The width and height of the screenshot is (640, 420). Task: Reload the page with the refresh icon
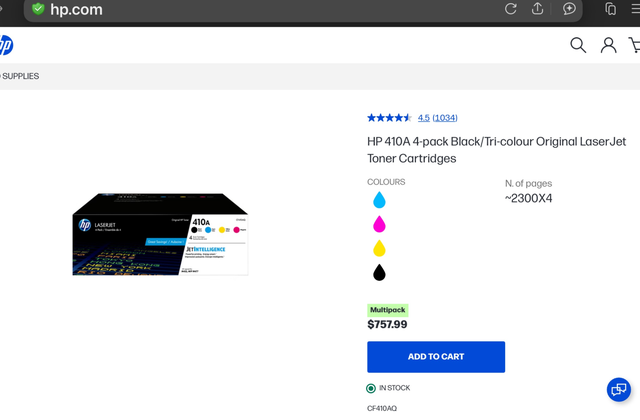point(510,9)
